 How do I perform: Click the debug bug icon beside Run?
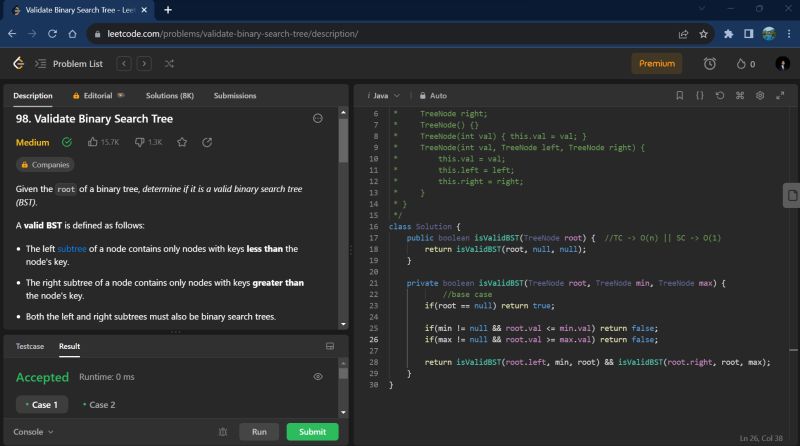pyautogui.click(x=223, y=432)
